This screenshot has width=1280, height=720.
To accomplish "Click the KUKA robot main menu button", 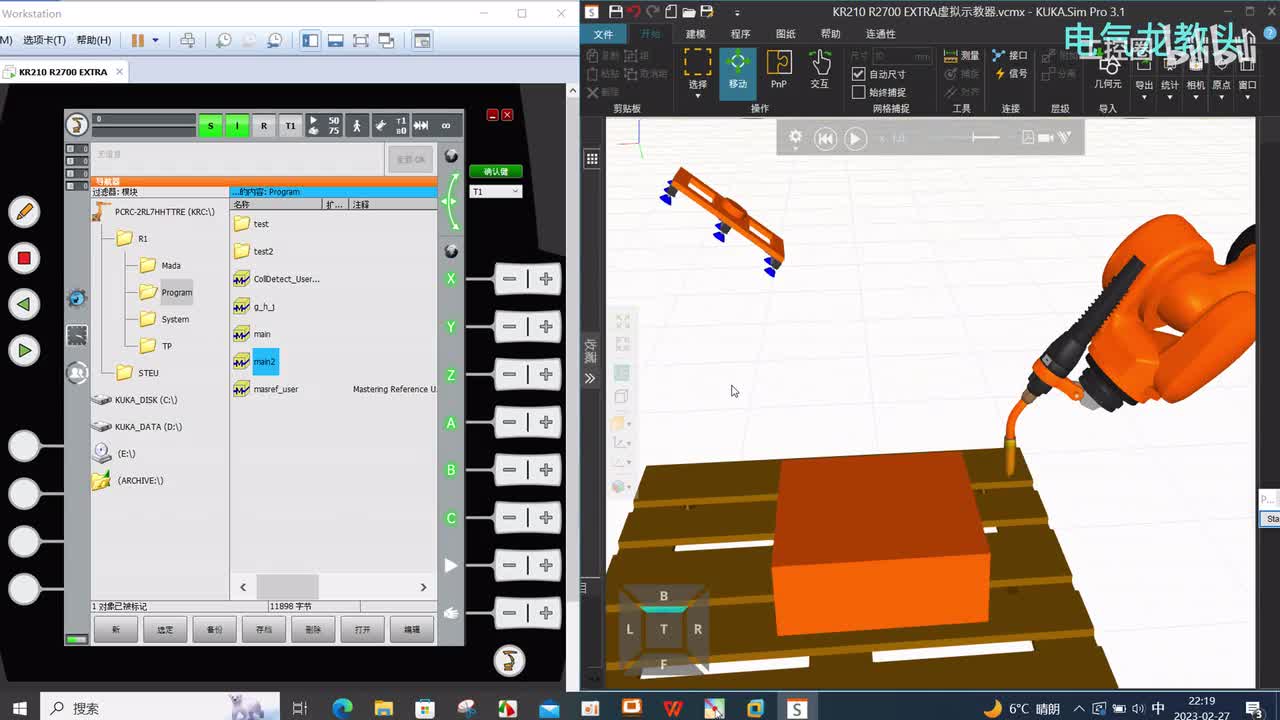I will coord(76,125).
